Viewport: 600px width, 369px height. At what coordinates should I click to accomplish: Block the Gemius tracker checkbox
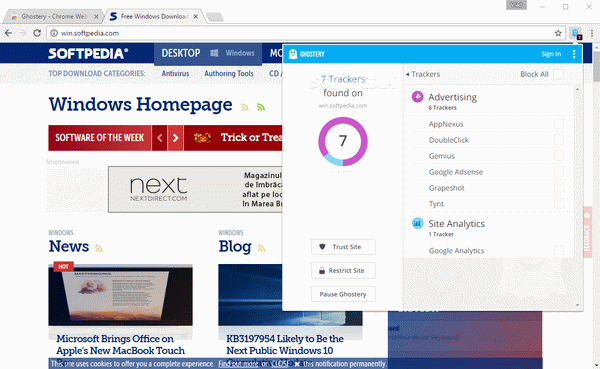559,156
